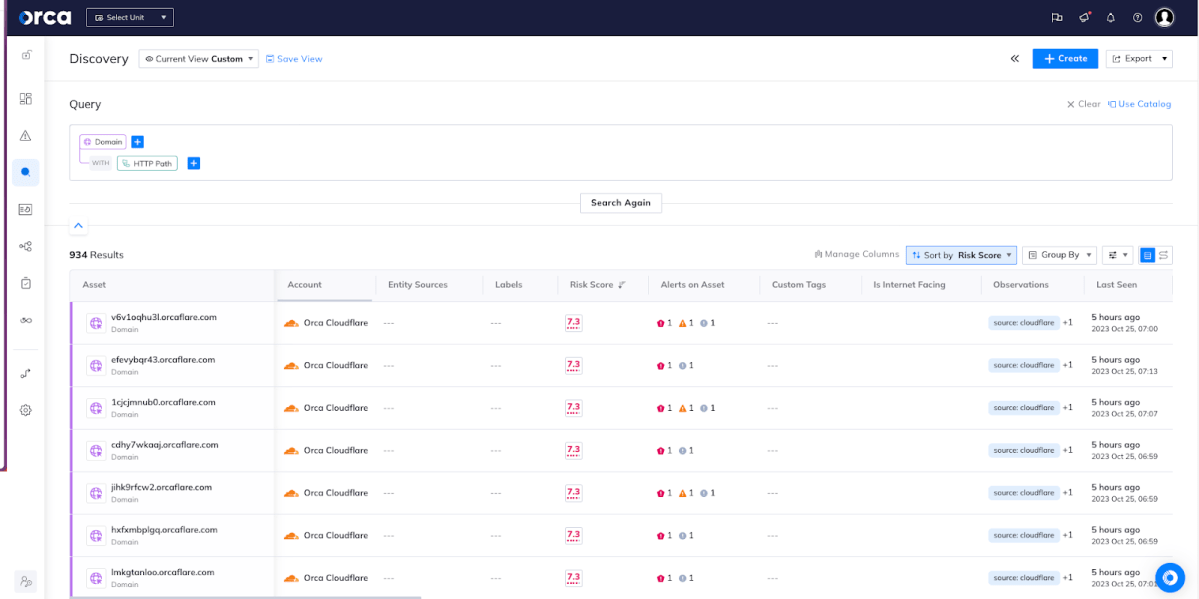Expand the Group By dropdown
Screen dimensions: 1199x599
point(1059,255)
